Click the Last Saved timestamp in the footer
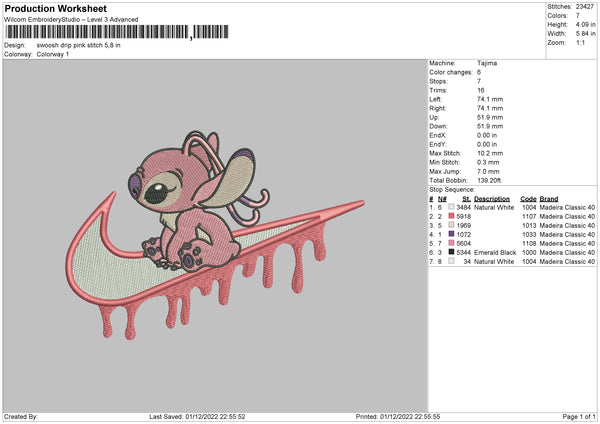The image size is (600, 424). pyautogui.click(x=197, y=416)
